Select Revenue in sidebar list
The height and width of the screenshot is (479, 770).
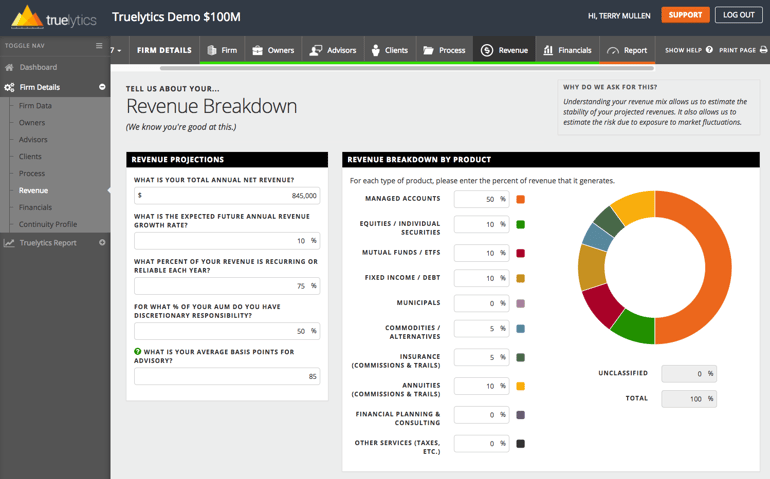point(33,191)
